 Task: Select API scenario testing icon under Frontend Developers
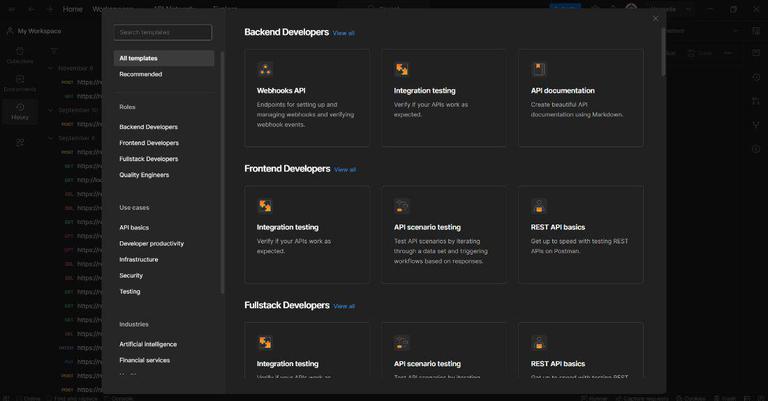[x=402, y=206]
